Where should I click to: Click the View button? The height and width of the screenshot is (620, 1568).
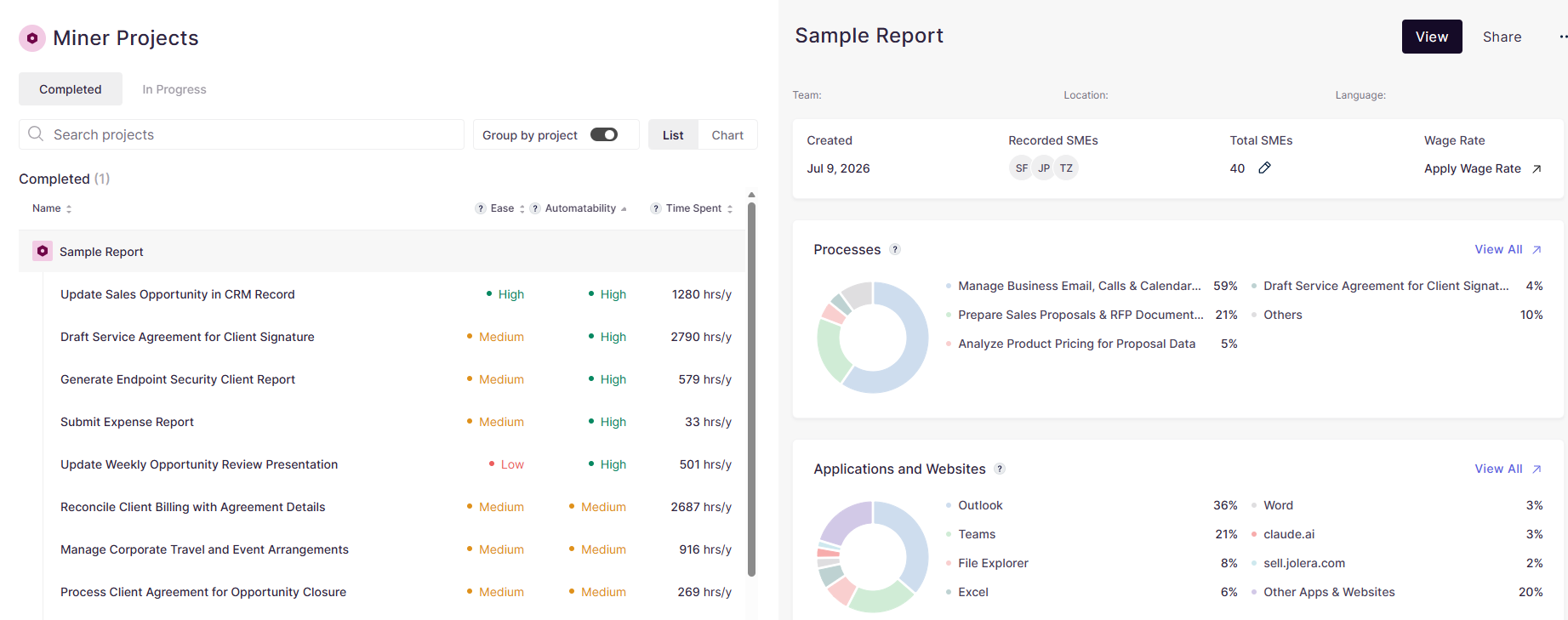click(x=1432, y=37)
